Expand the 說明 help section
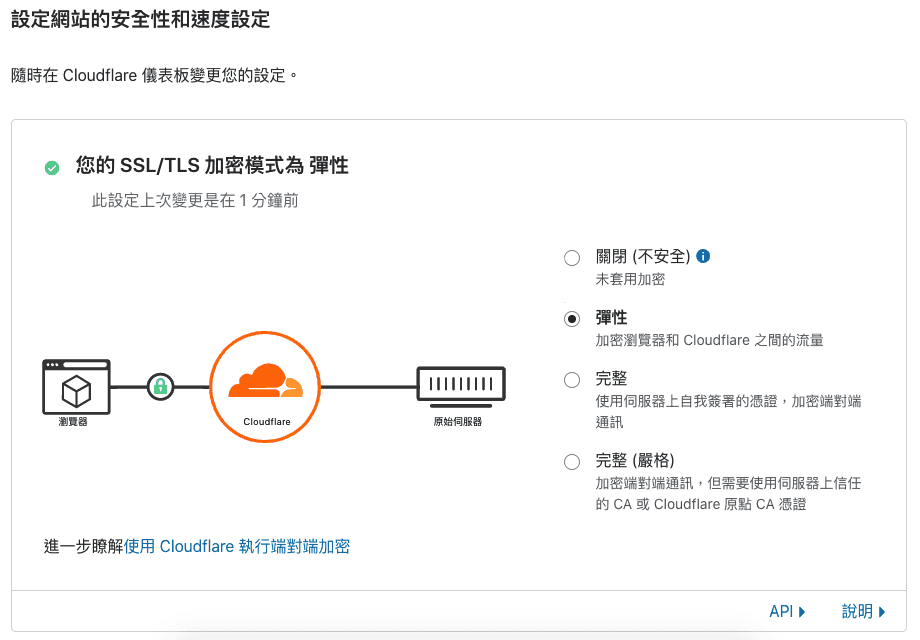Screen dimensions: 920x640 (863, 612)
